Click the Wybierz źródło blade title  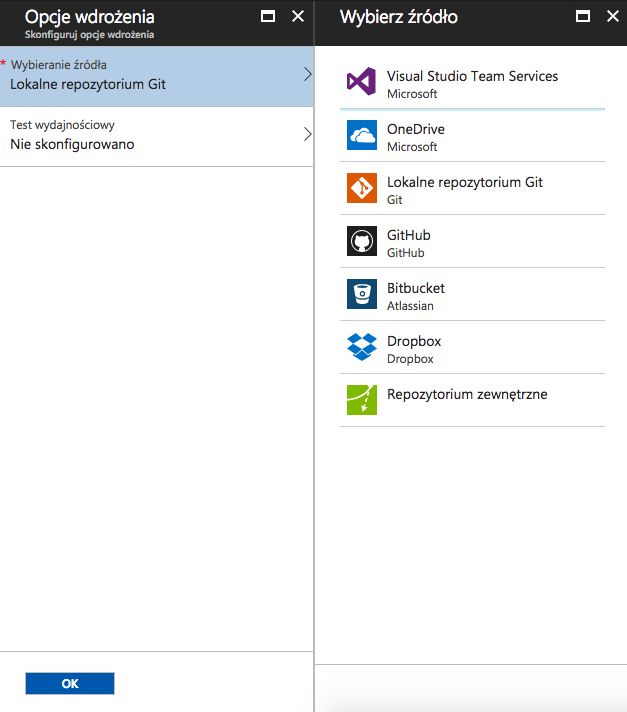tap(399, 17)
